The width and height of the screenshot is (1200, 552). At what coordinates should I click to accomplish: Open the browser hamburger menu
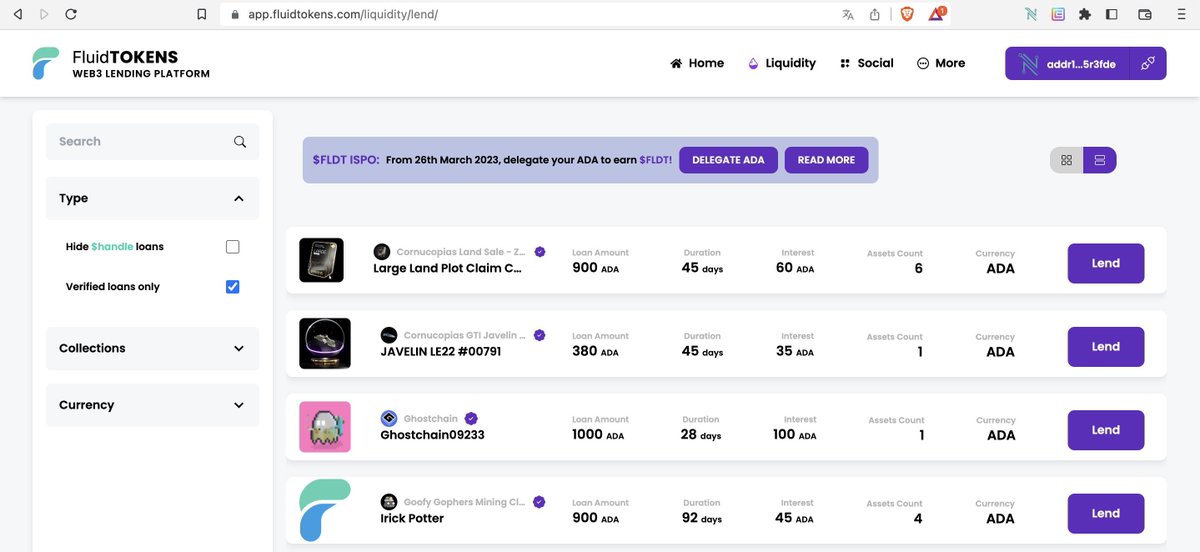pyautogui.click(x=1181, y=15)
